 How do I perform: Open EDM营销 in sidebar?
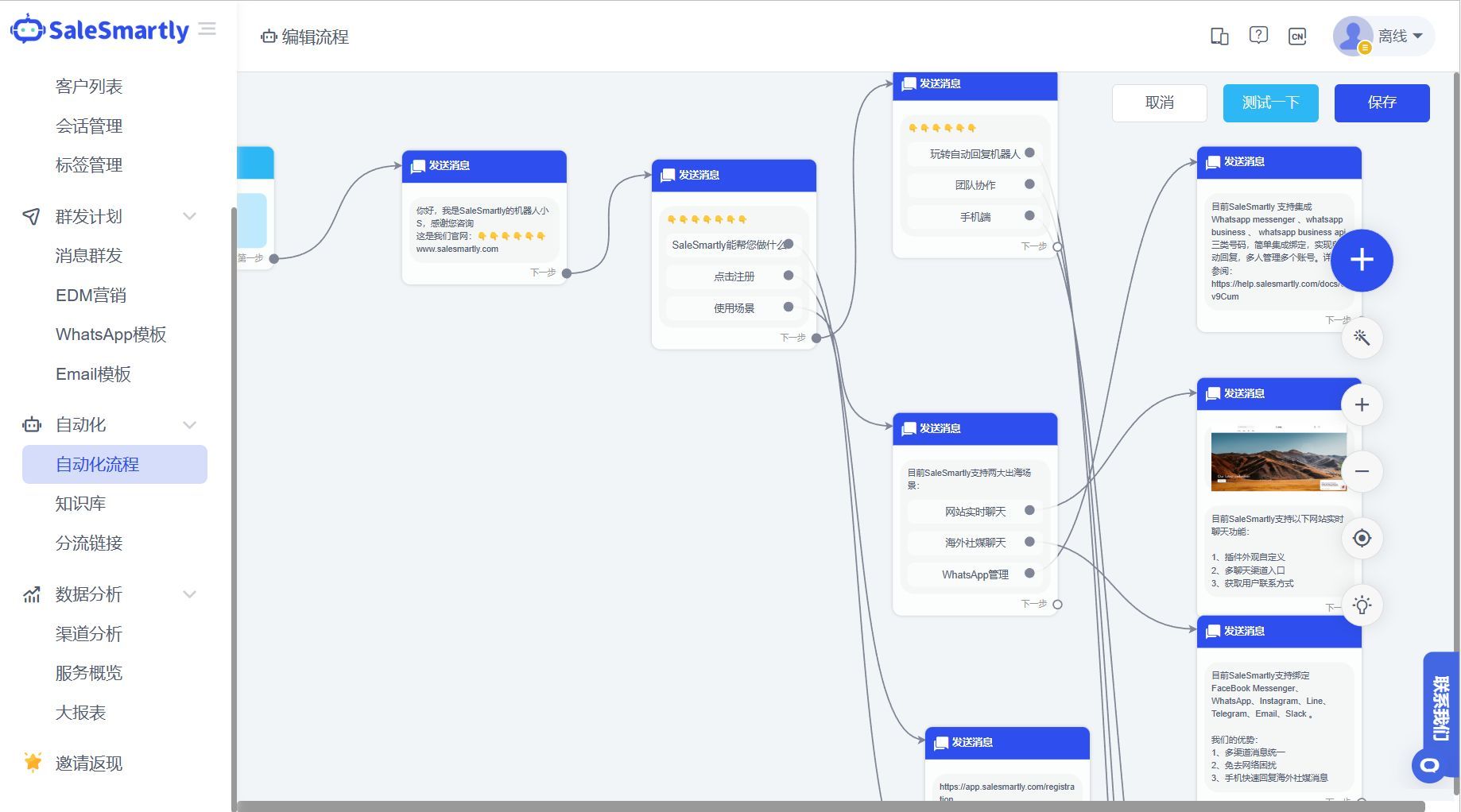coord(91,295)
